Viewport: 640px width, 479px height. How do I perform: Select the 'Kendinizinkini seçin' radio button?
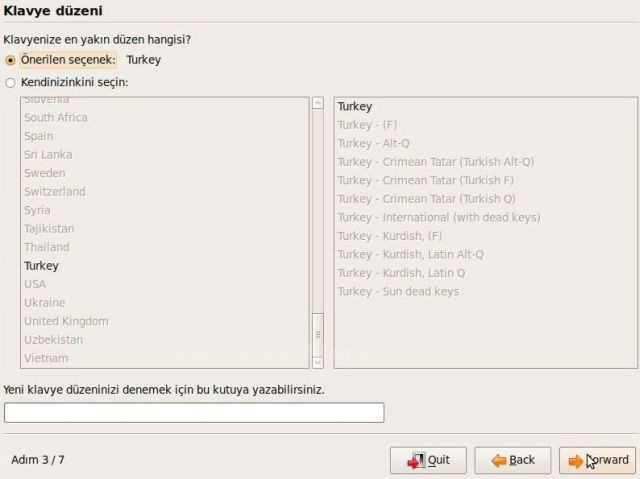click(x=10, y=83)
